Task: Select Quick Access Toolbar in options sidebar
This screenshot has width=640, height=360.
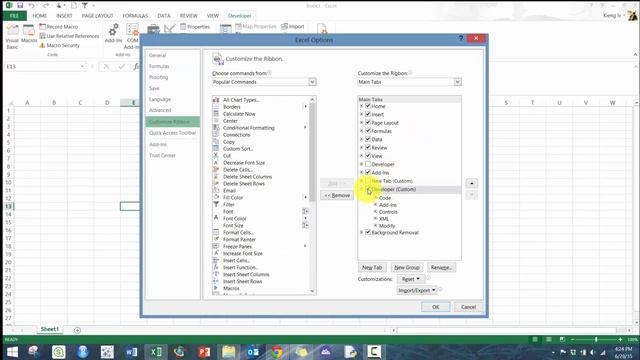Action: point(172,133)
